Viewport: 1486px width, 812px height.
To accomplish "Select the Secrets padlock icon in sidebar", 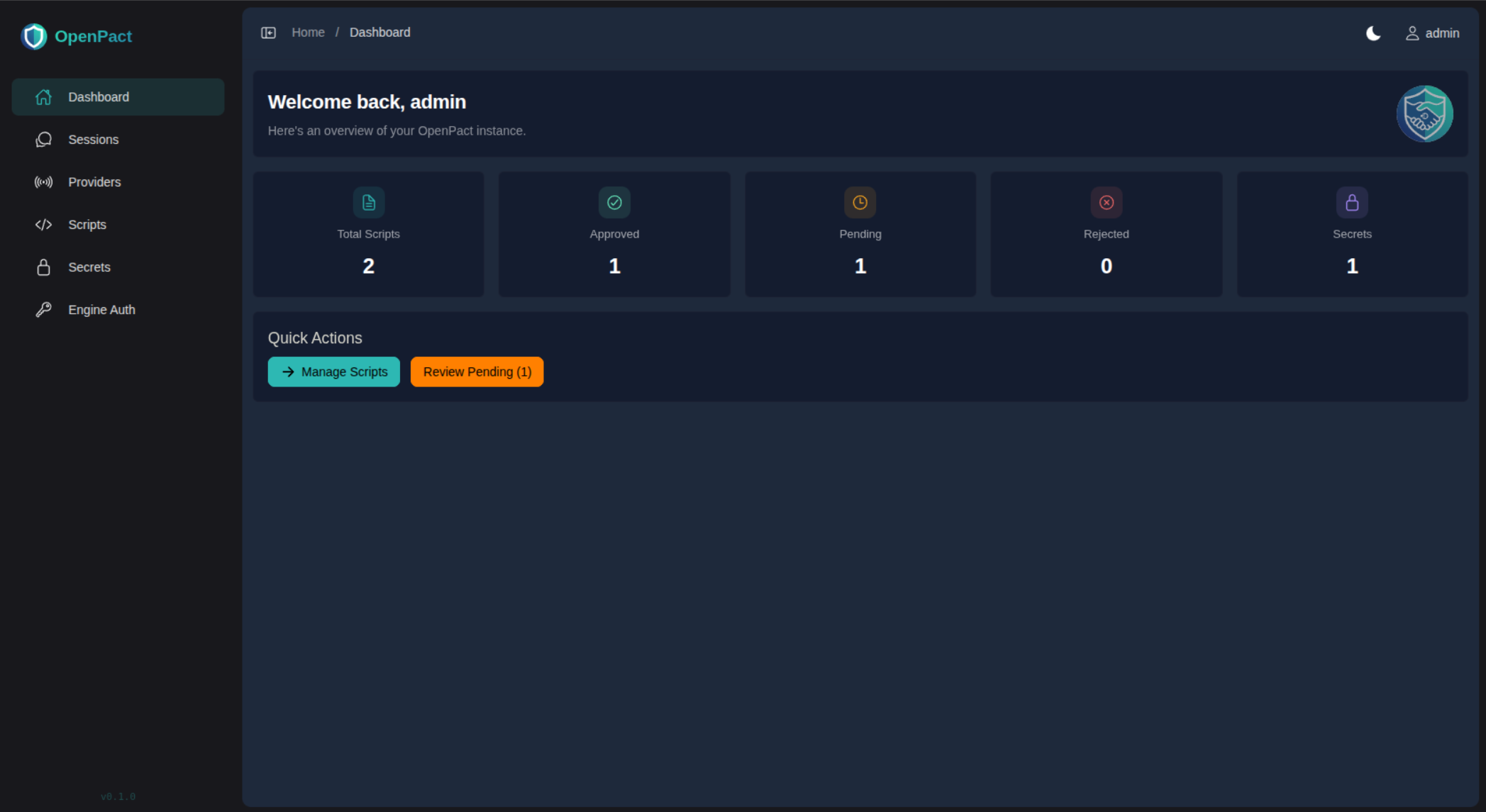I will [43, 267].
